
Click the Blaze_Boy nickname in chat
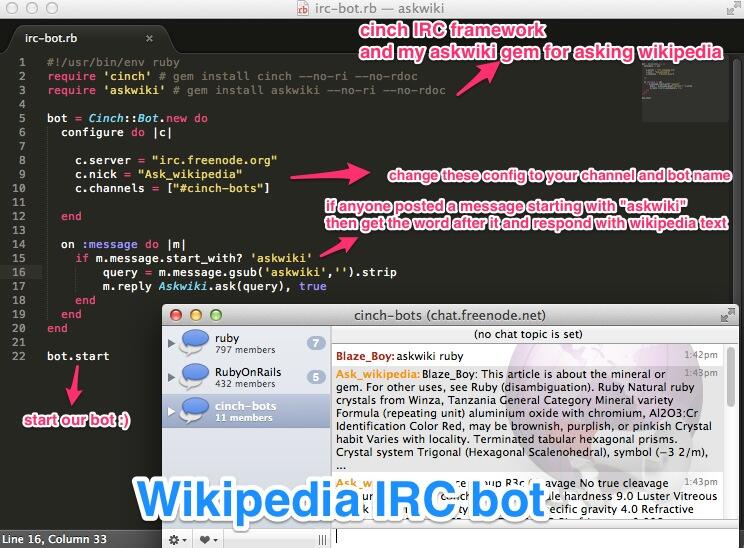click(365, 356)
